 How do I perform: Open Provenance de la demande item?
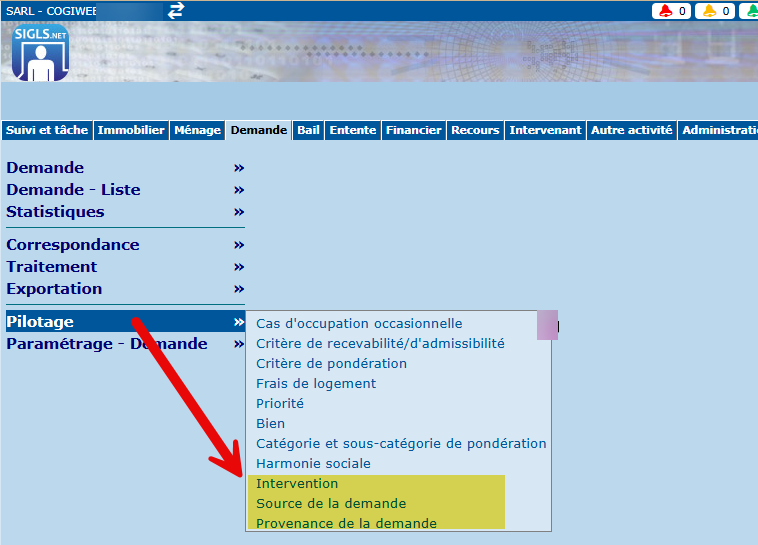(346, 523)
